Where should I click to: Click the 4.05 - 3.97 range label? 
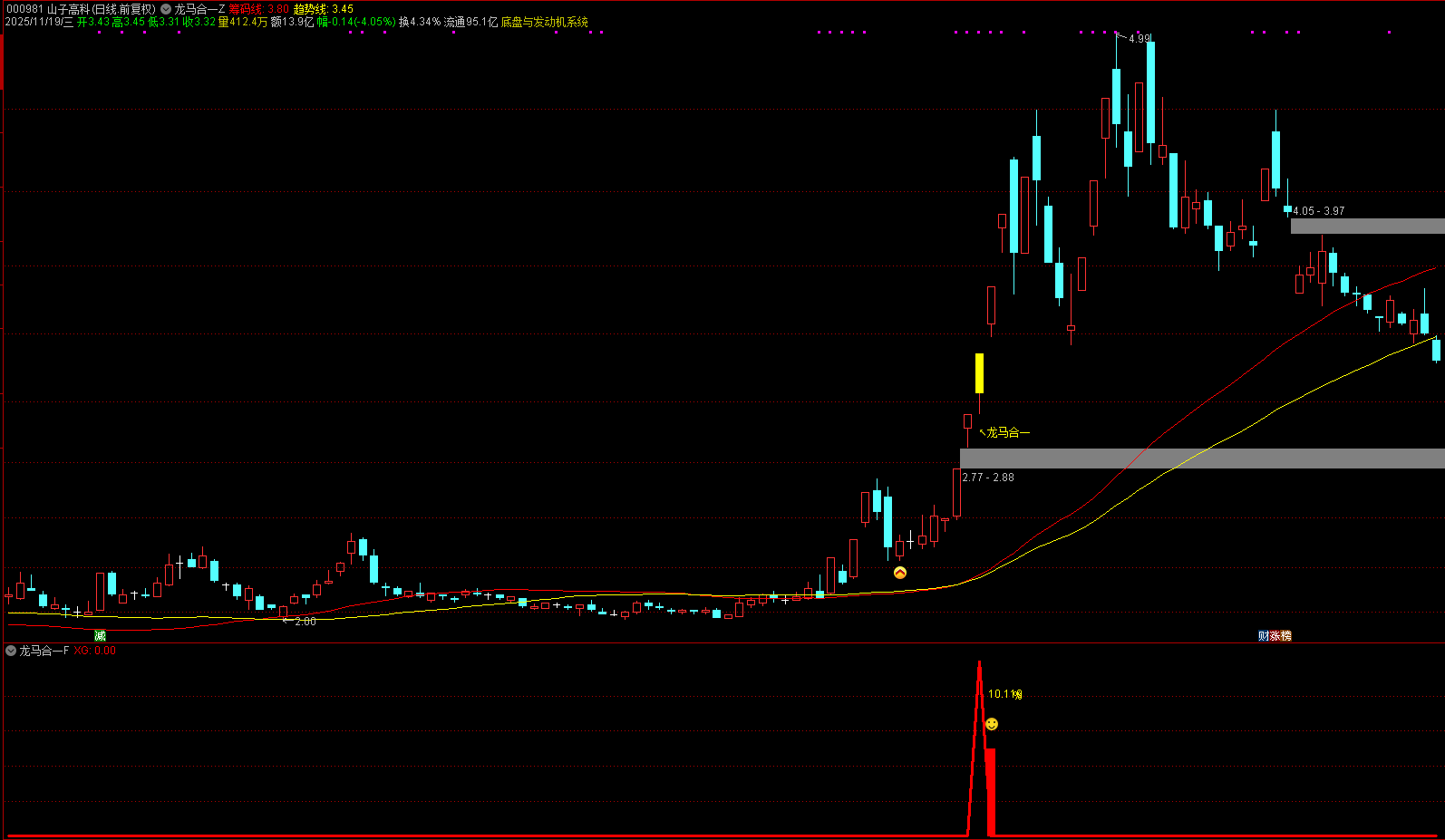coord(1319,211)
